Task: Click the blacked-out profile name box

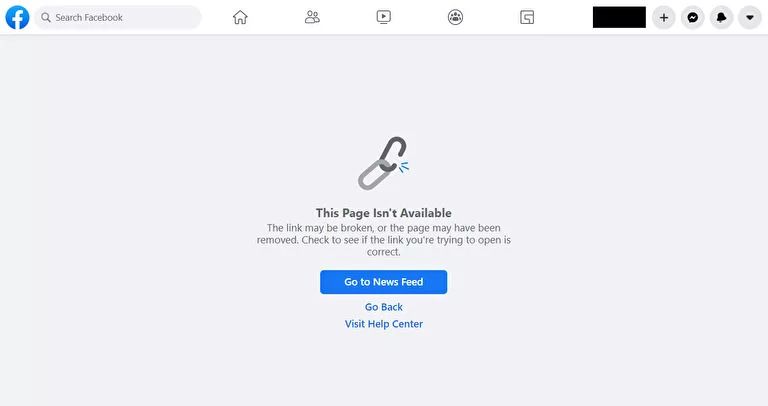Action: coord(619,17)
